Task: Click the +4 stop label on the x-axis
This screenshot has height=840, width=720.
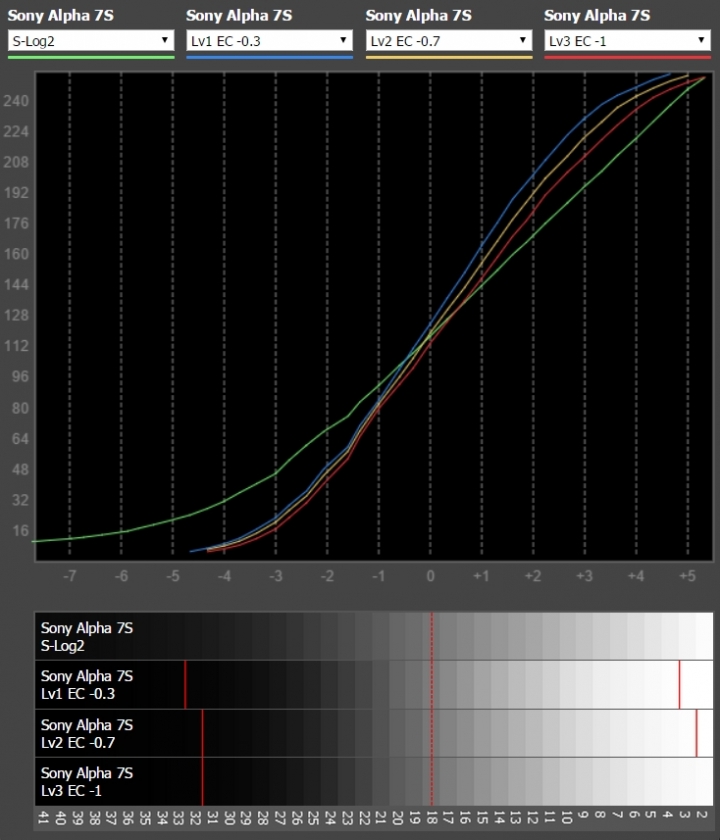Action: (636, 576)
